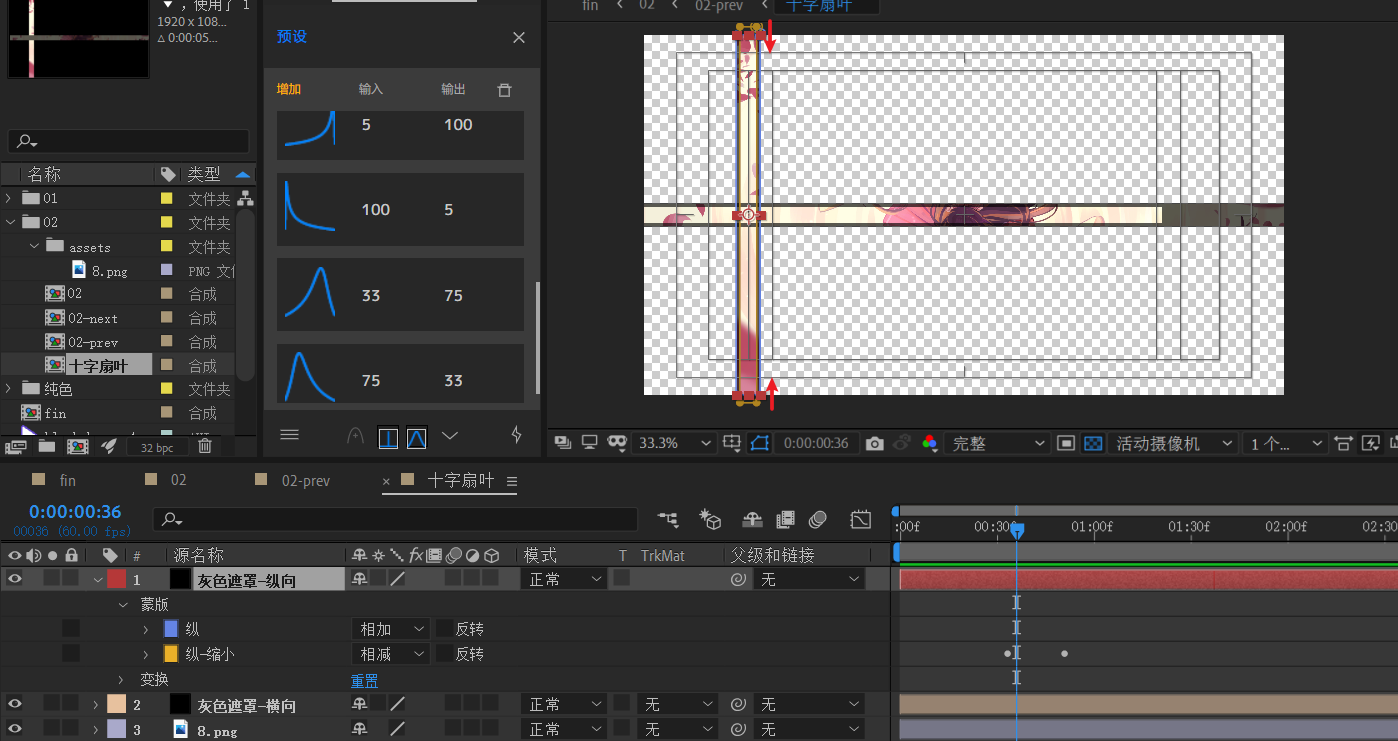Image resolution: width=1398 pixels, height=741 pixels.
Task: Expand the 01 folder in project panel
Action: [x=9, y=198]
